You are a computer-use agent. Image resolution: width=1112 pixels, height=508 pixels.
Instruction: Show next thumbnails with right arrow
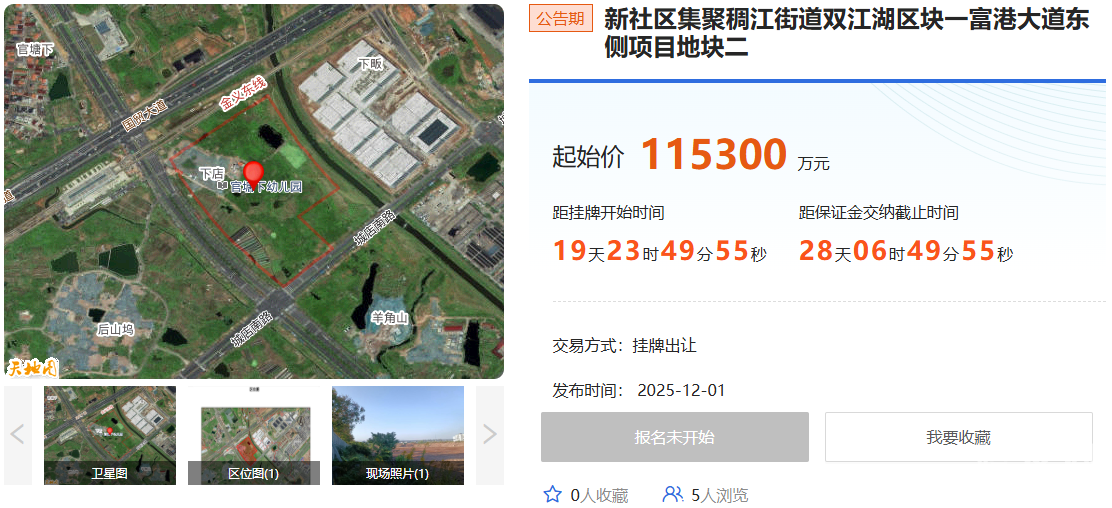pos(489,435)
